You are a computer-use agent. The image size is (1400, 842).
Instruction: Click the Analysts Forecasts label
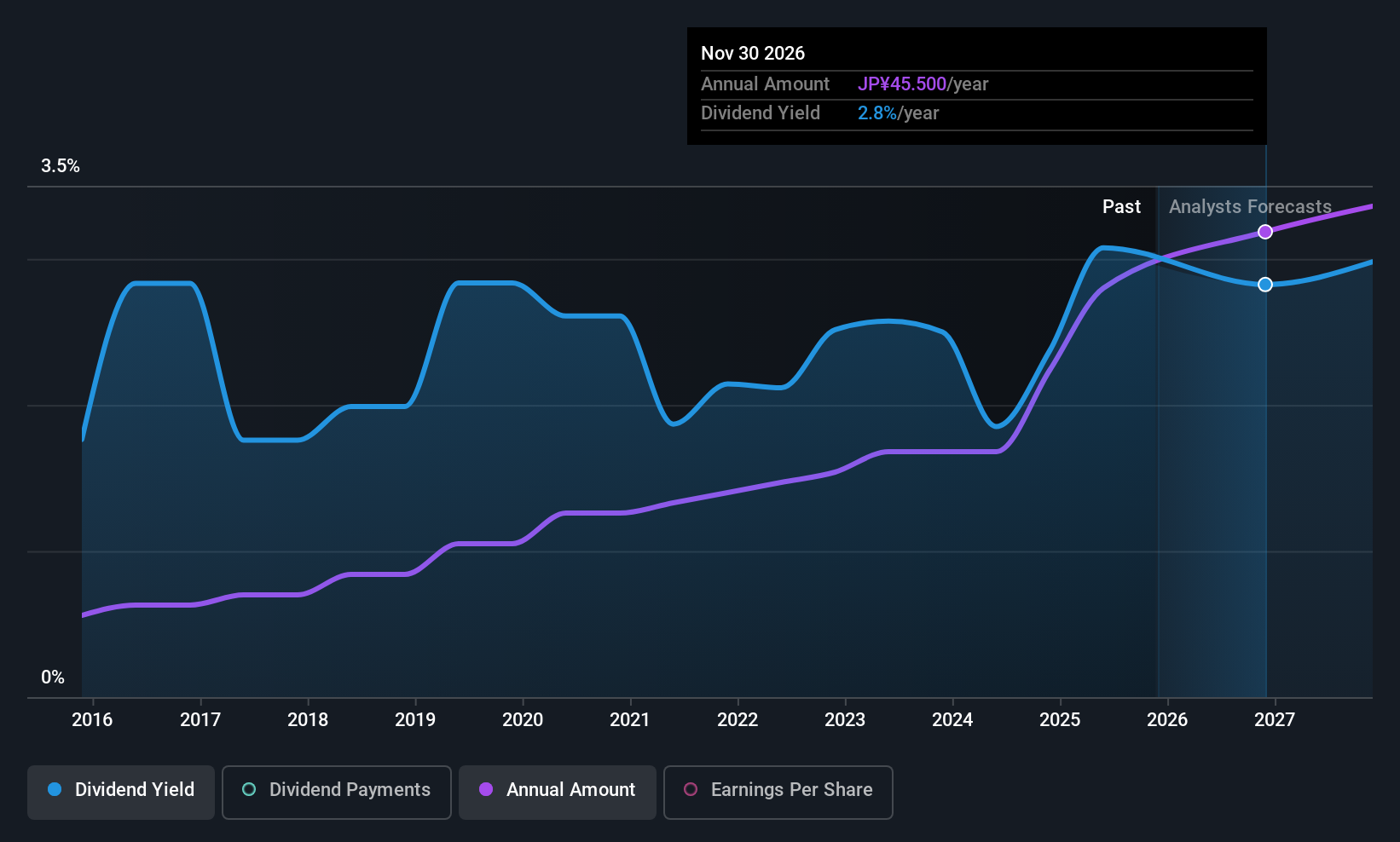tap(1249, 207)
